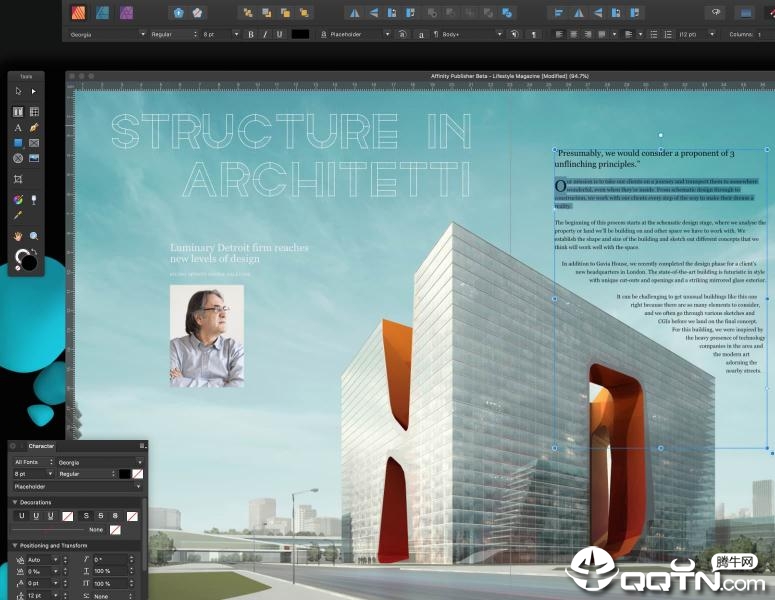This screenshot has width=775, height=600.
Task: Collapse the Positioning and Transform section
Action: point(15,546)
